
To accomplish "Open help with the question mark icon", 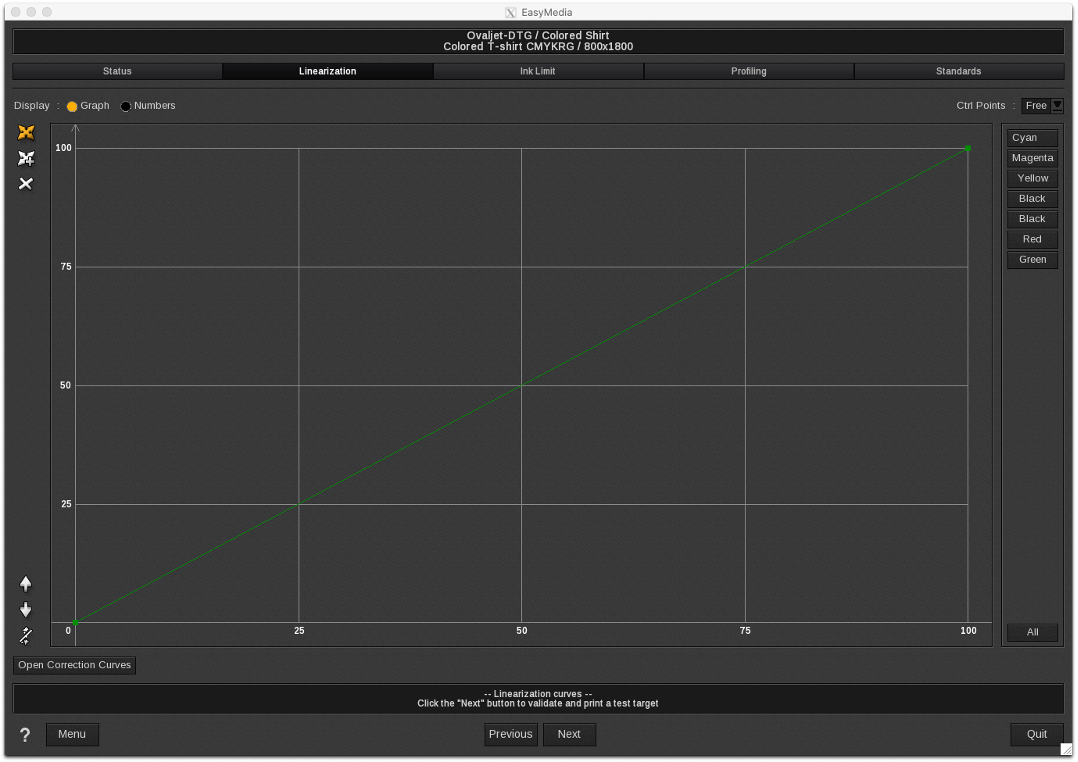I will tap(25, 735).
